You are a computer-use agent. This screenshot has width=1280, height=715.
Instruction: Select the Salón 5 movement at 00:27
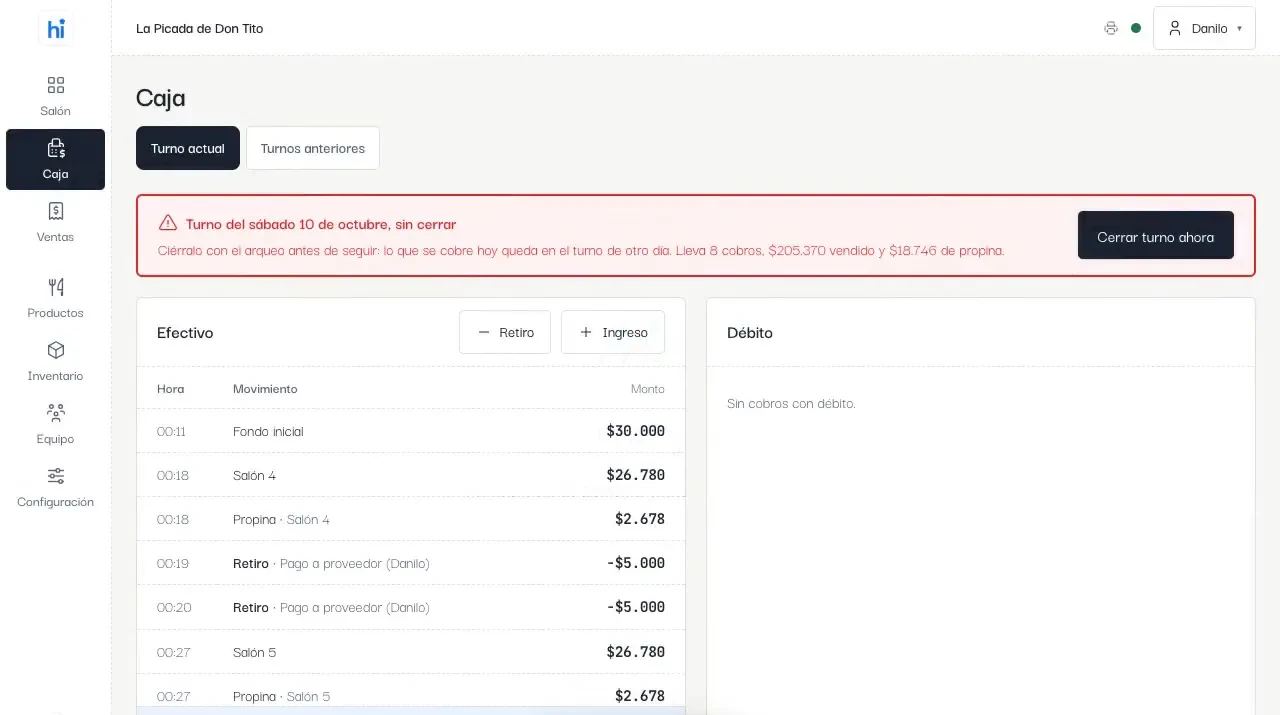411,652
